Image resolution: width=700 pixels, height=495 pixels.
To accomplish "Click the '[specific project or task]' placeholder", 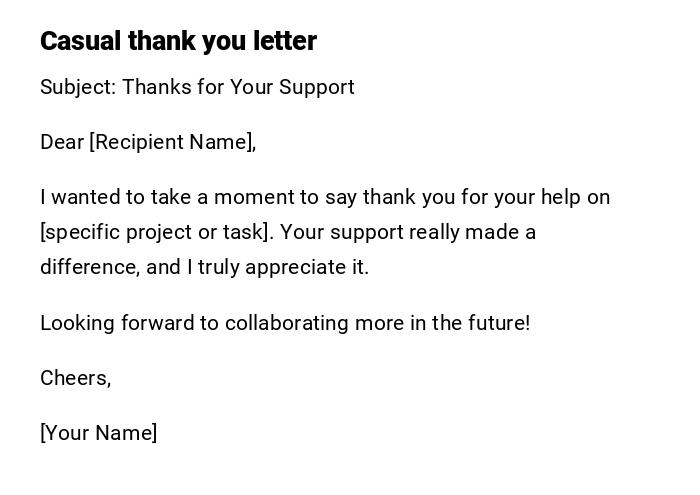I will 155,232.
